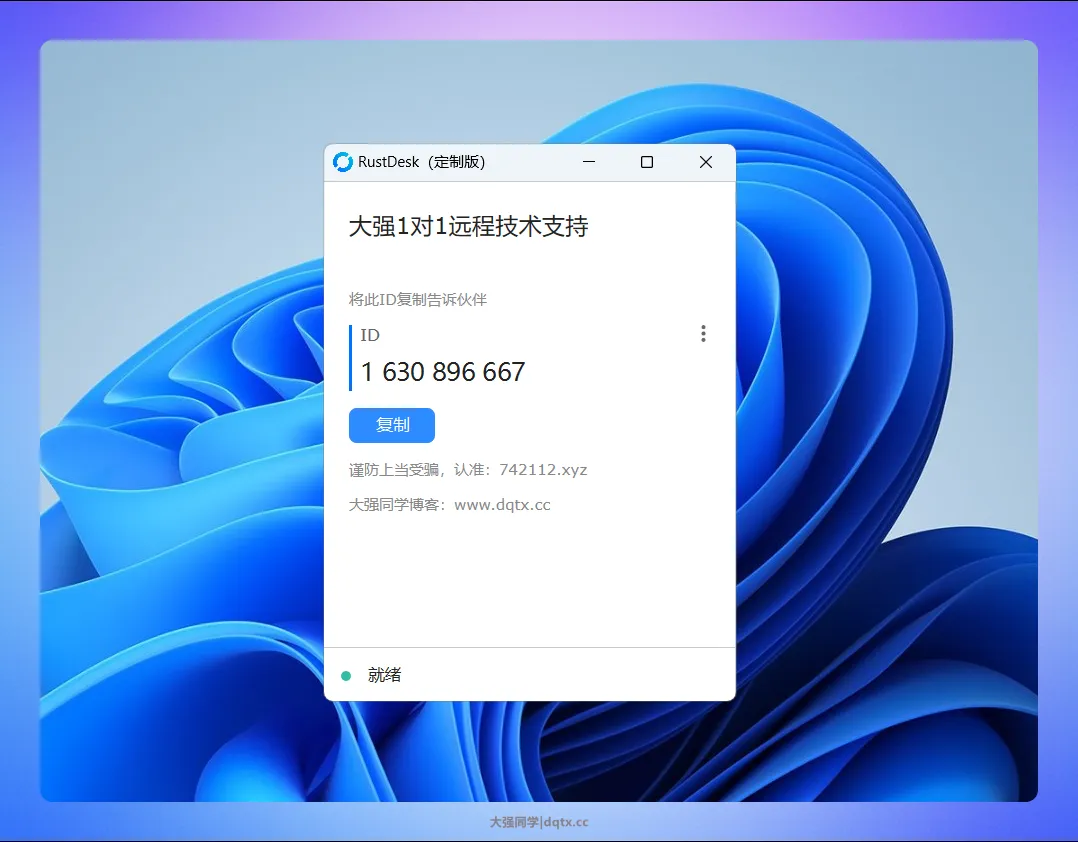Viewport: 1078px width, 842px height.
Task: Close the RustDesk window
Action: [706, 162]
